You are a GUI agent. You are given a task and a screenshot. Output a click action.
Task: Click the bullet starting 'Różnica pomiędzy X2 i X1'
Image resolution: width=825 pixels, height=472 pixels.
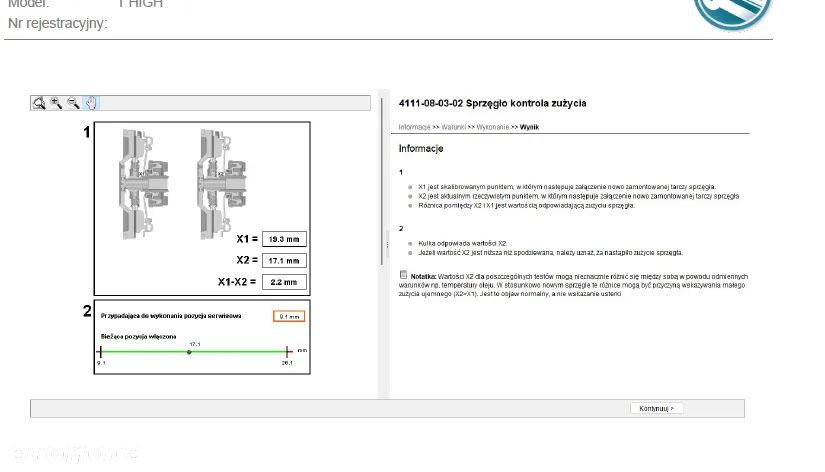tap(527, 206)
